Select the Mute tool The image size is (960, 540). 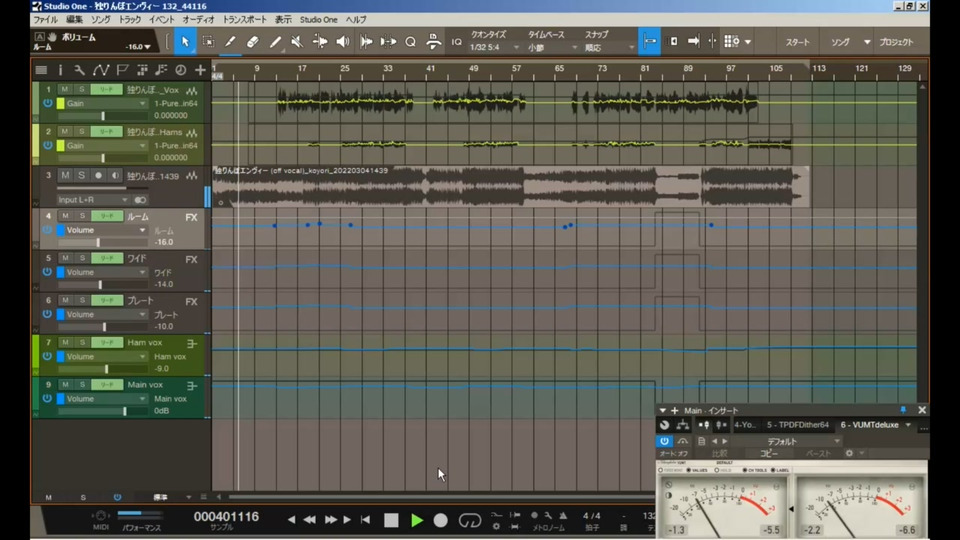[x=297, y=42]
